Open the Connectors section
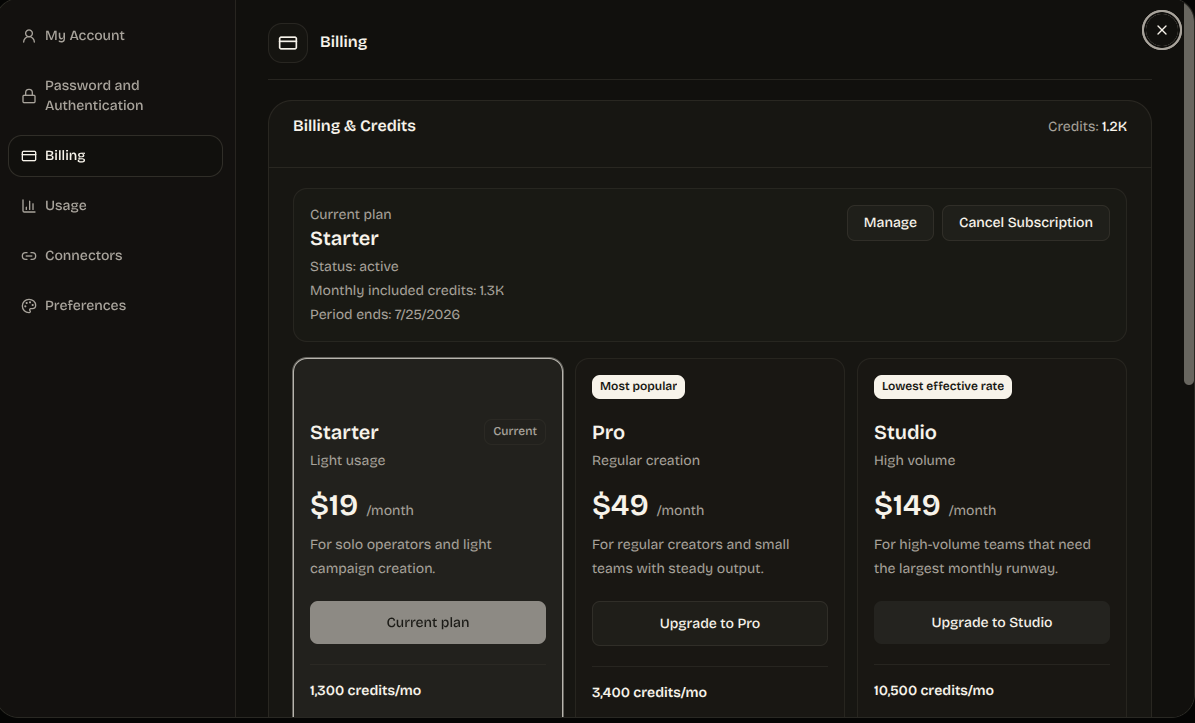The image size is (1195, 723). (x=115, y=256)
